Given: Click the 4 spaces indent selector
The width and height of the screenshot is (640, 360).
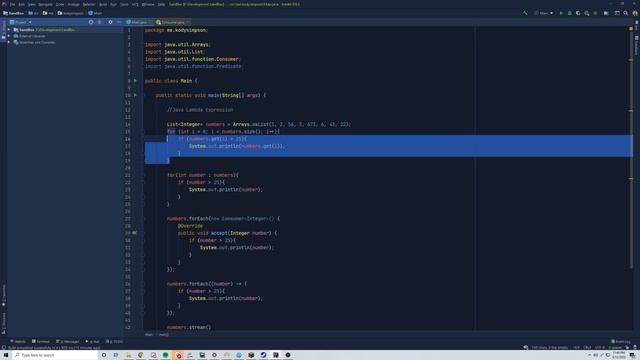Looking at the screenshot, I should tap(615, 347).
